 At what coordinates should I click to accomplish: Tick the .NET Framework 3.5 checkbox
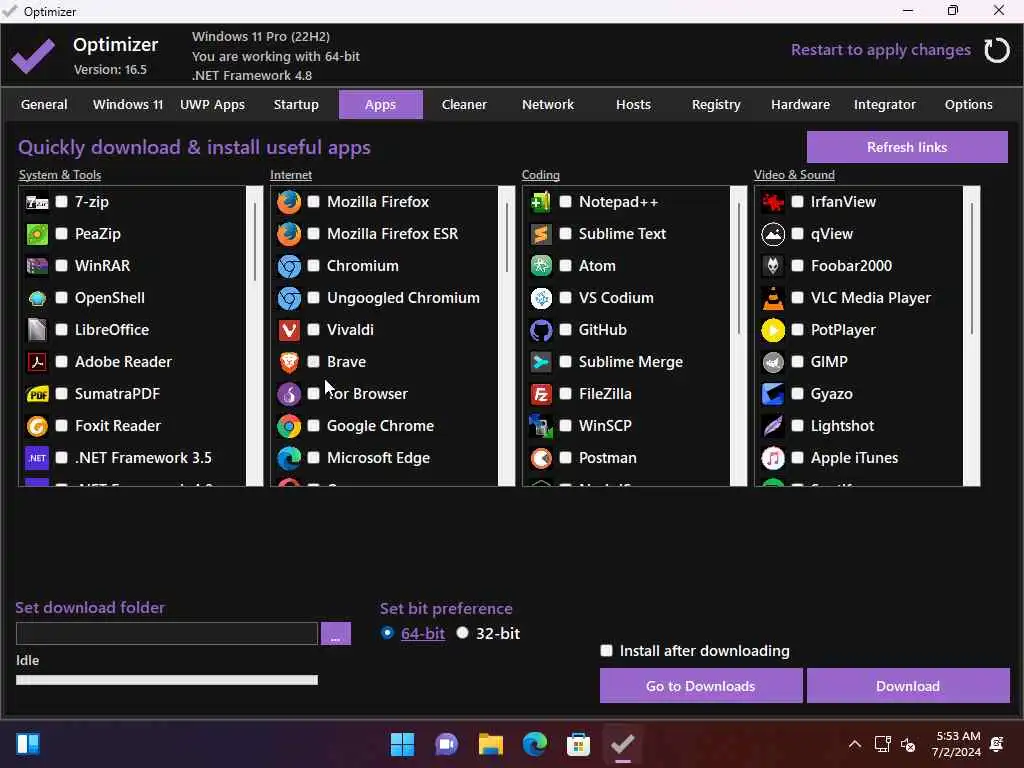coord(61,457)
